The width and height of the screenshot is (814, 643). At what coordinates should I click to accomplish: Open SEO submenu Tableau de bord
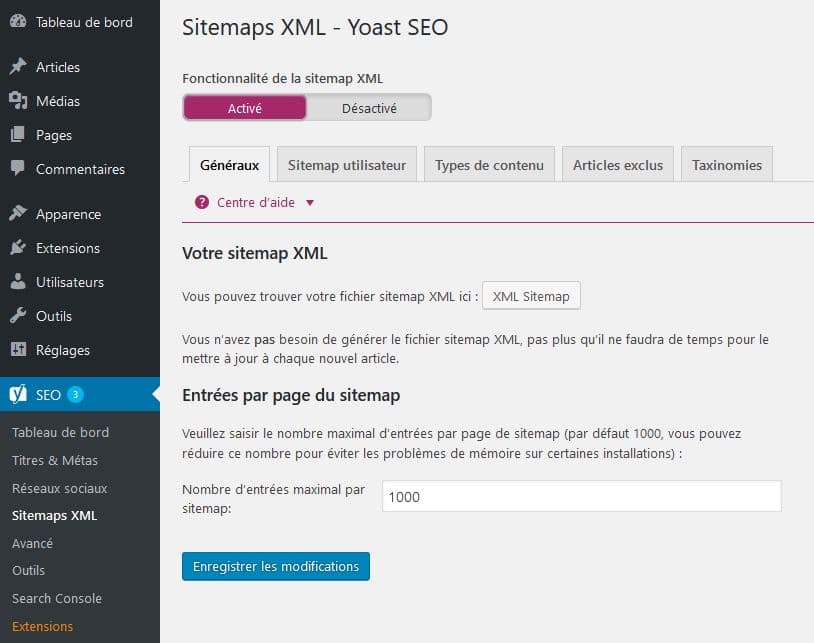[61, 432]
